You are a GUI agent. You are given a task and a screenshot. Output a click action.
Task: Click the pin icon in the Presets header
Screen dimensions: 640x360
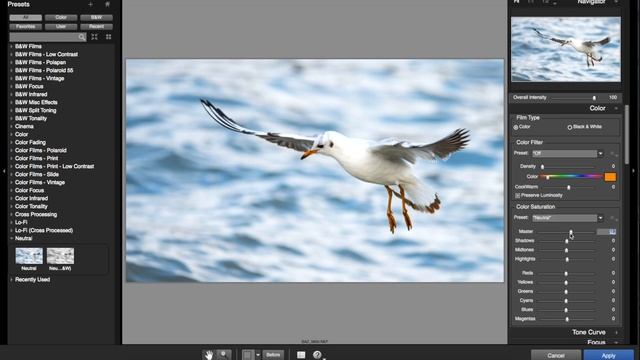[107, 4]
